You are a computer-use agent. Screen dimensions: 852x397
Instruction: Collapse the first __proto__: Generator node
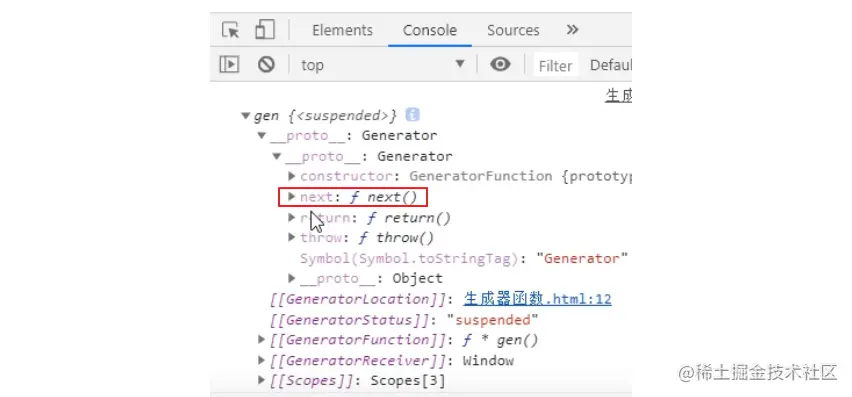point(262,135)
